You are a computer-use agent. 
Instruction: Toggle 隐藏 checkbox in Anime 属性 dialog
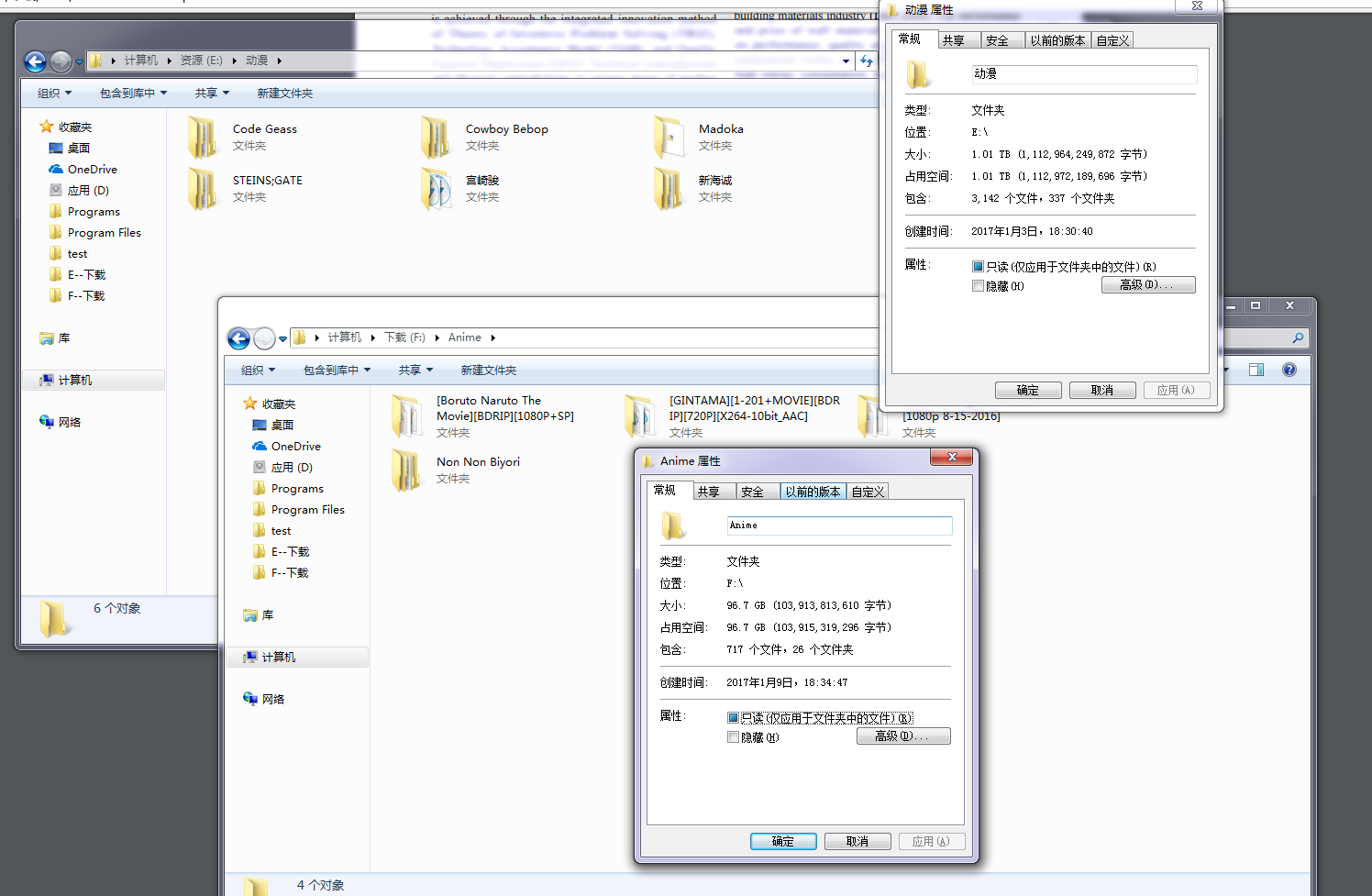pyautogui.click(x=733, y=737)
